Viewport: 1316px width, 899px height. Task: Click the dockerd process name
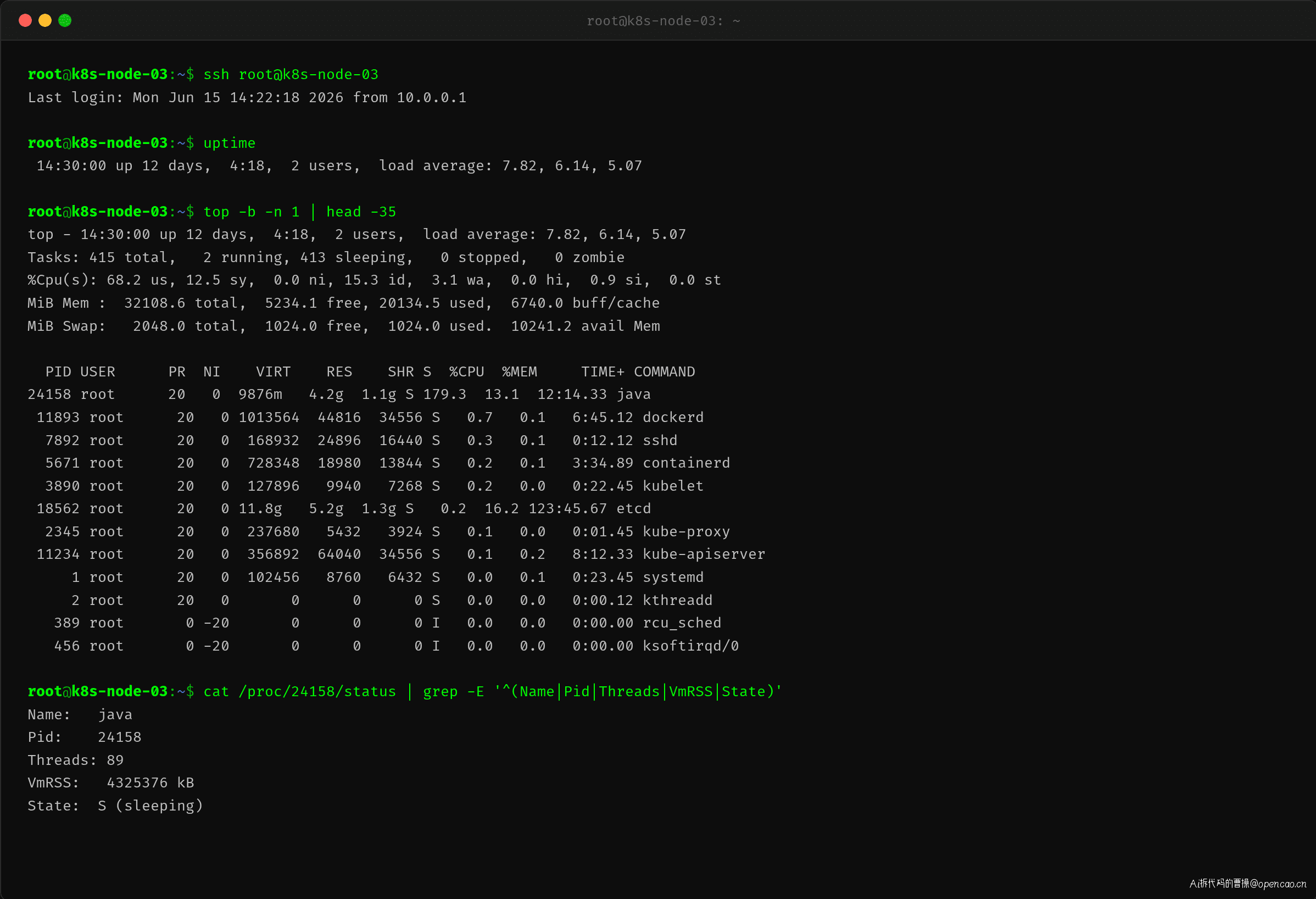[673, 418]
